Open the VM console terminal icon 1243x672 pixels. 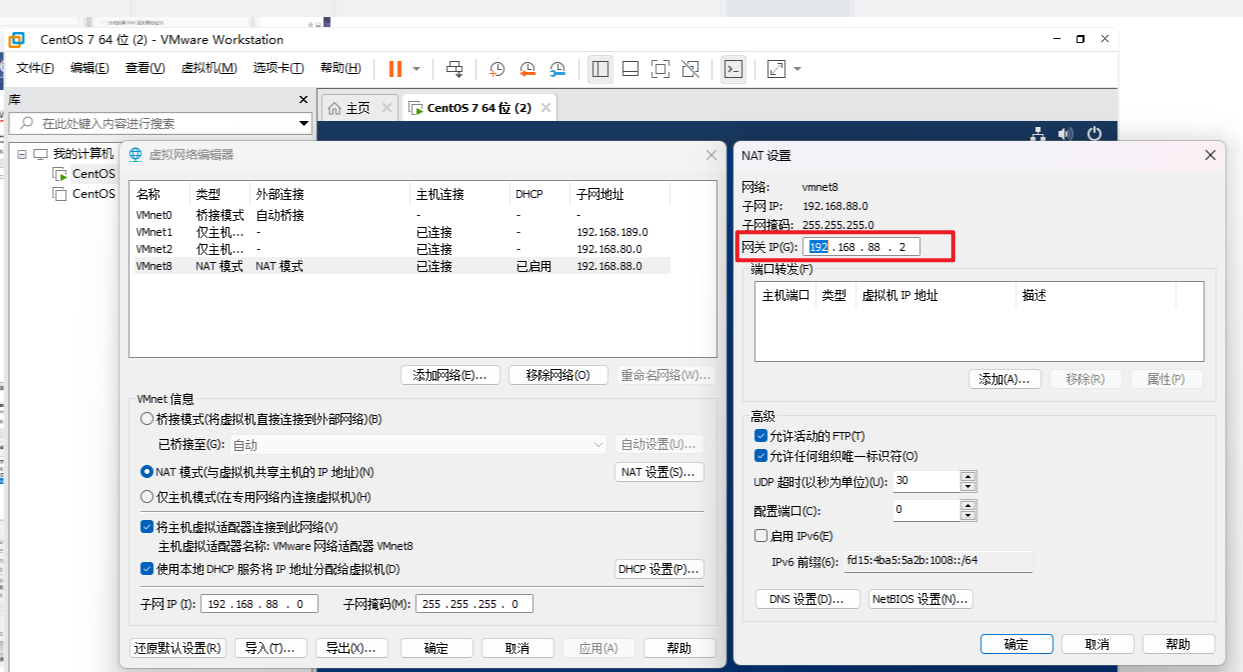[733, 69]
